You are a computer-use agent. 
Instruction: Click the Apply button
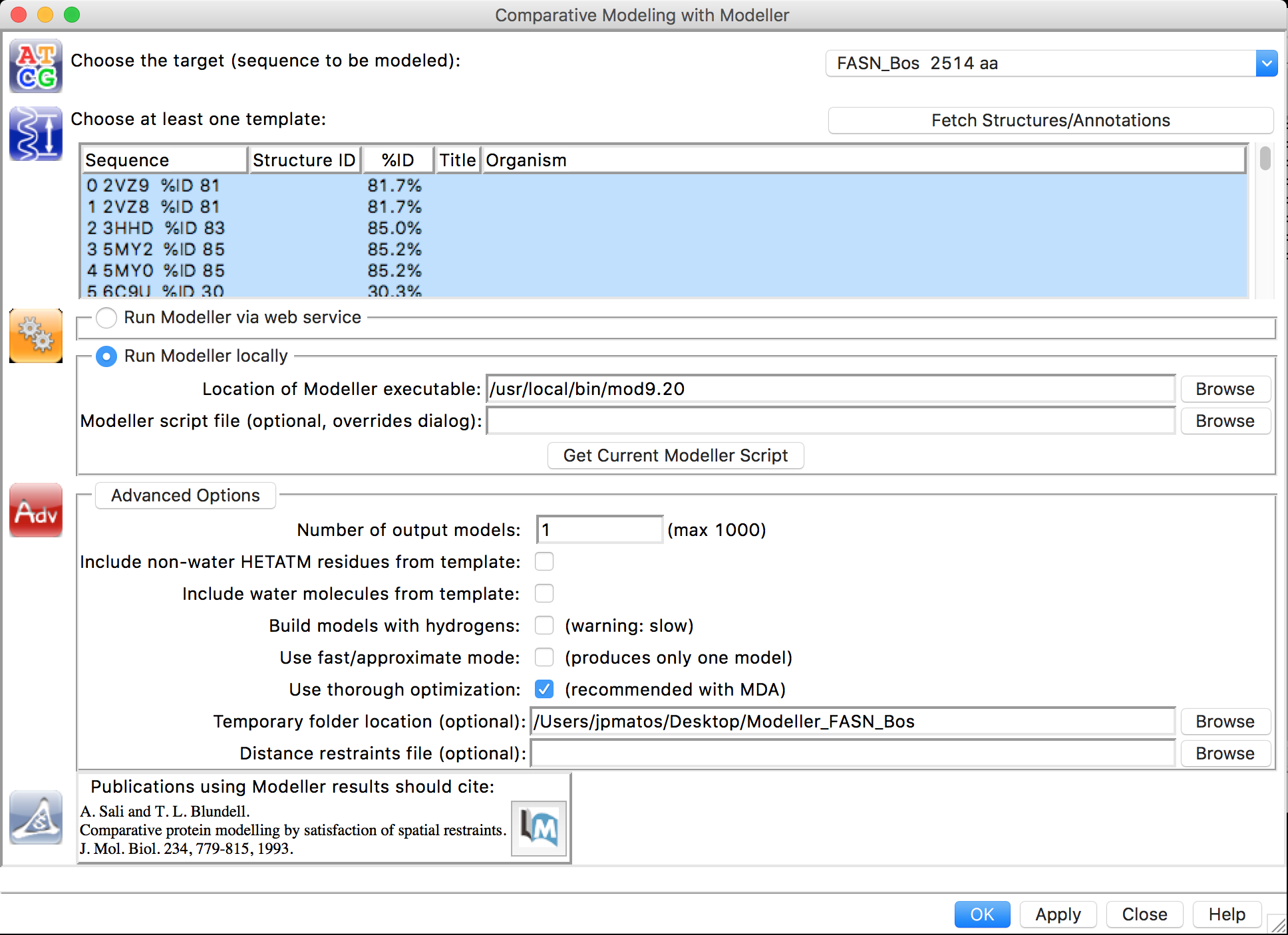click(1058, 914)
